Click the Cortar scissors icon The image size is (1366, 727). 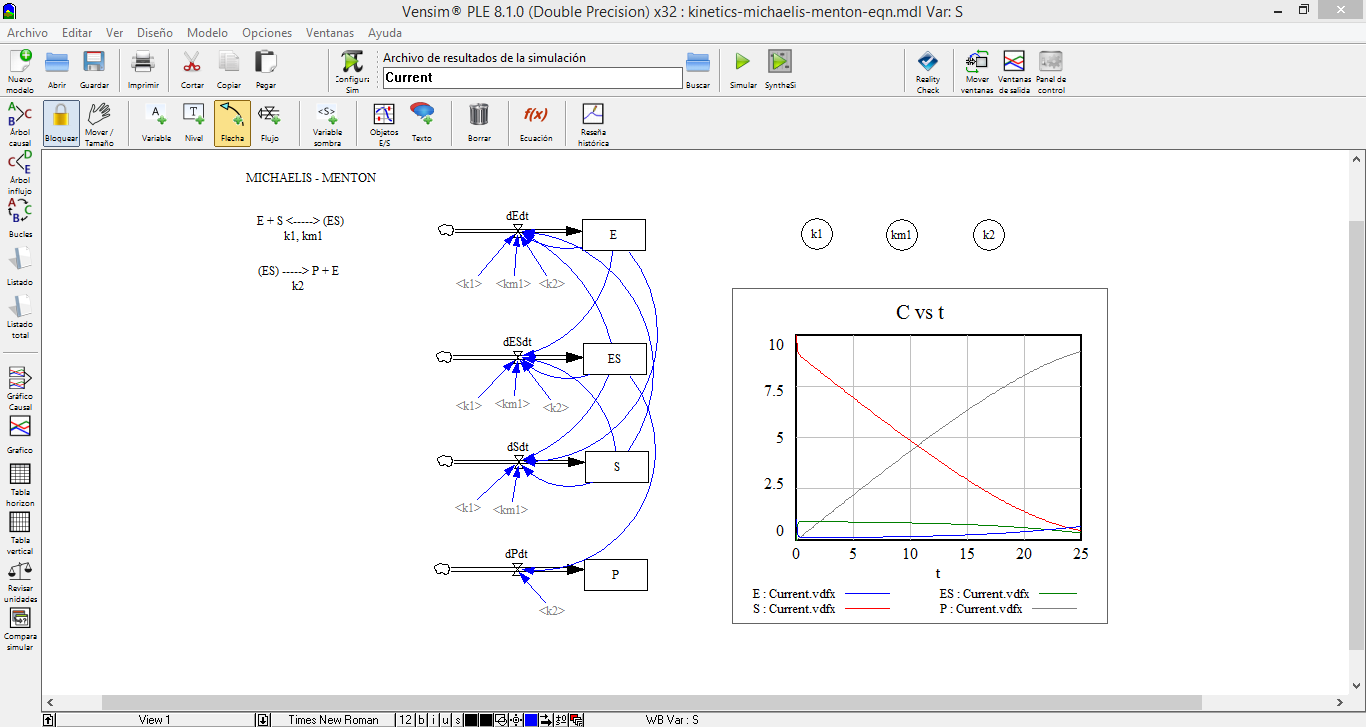click(x=192, y=71)
